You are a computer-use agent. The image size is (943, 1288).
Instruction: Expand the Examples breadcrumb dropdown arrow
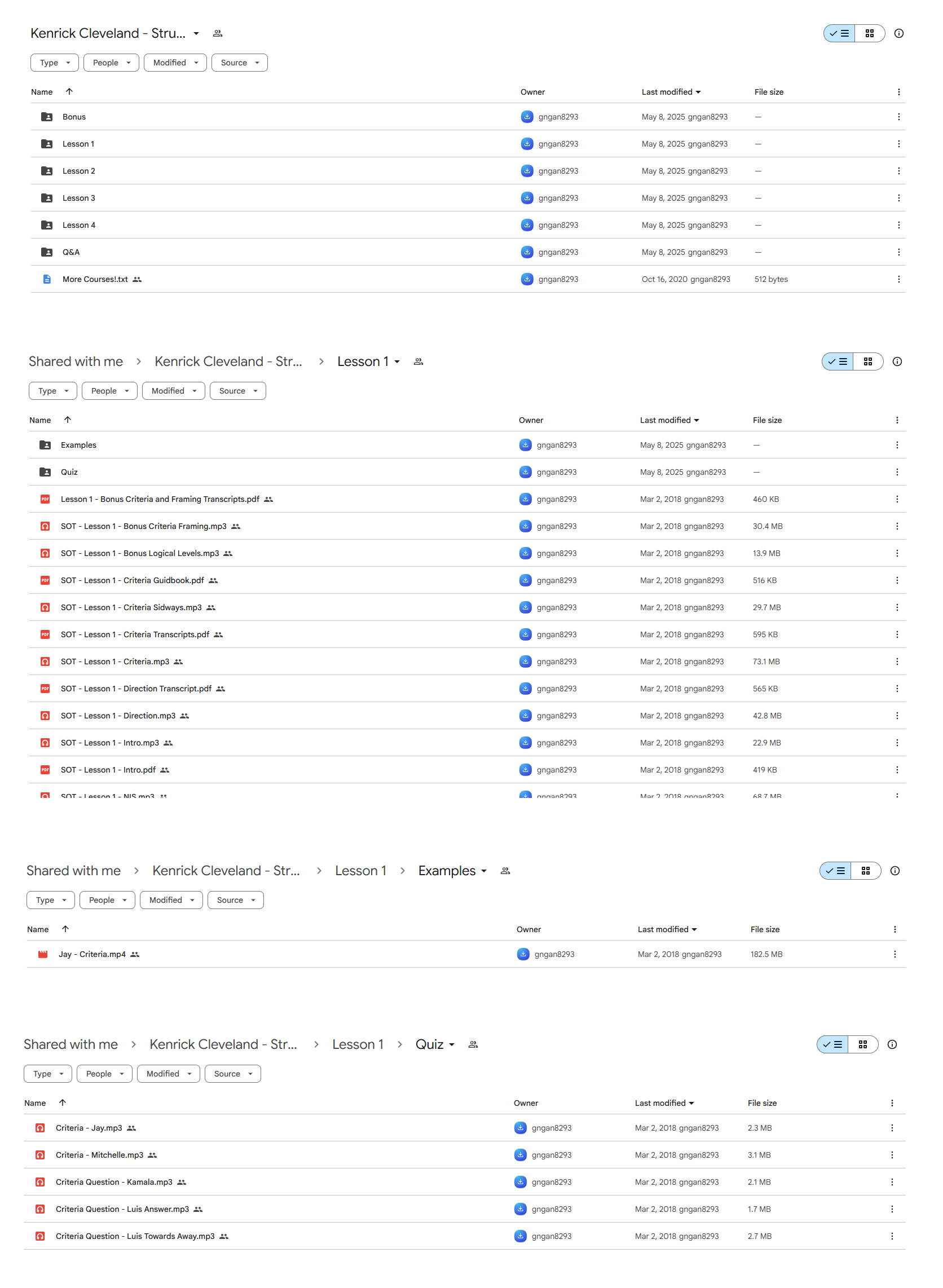point(484,870)
